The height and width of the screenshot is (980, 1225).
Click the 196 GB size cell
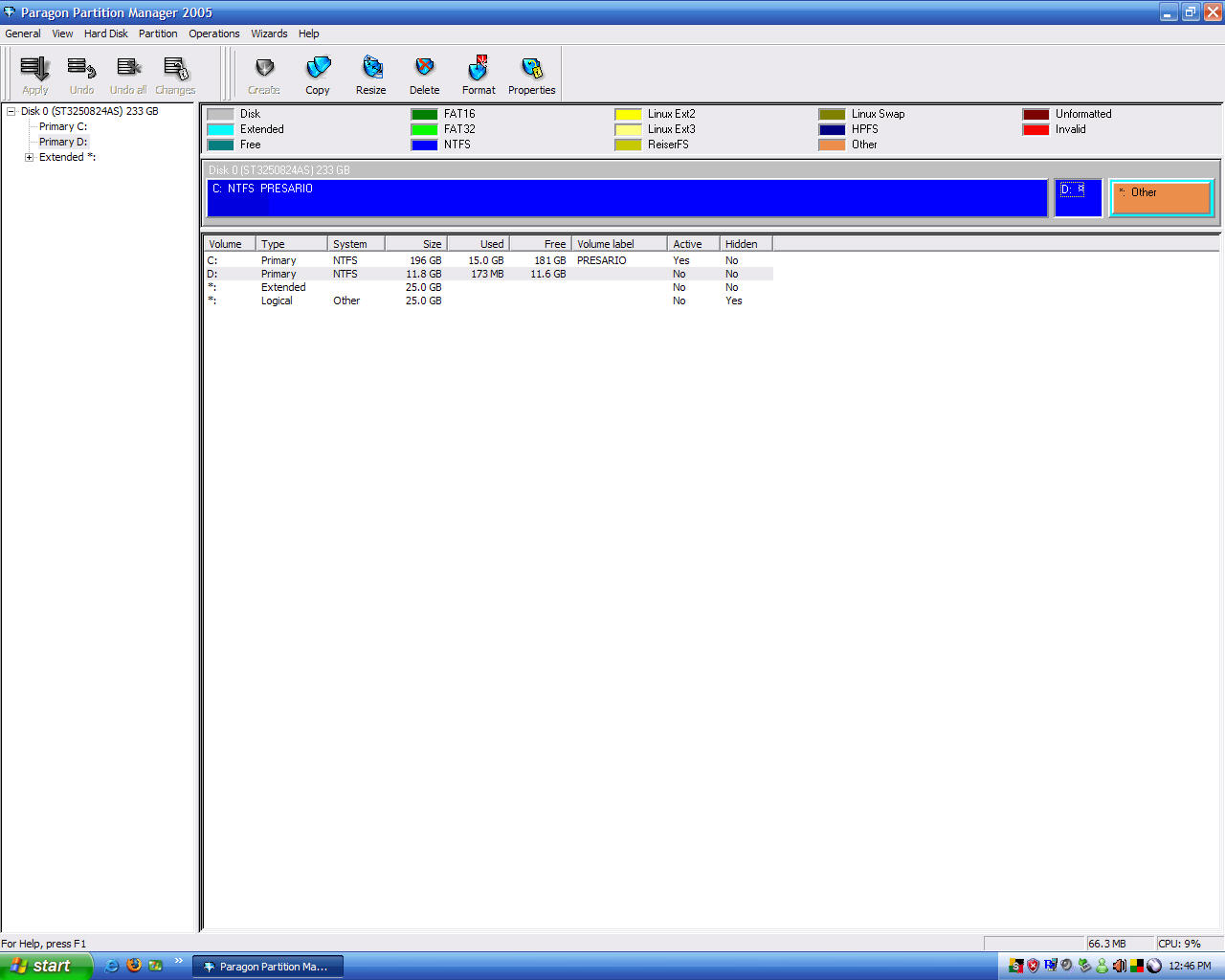click(x=426, y=260)
